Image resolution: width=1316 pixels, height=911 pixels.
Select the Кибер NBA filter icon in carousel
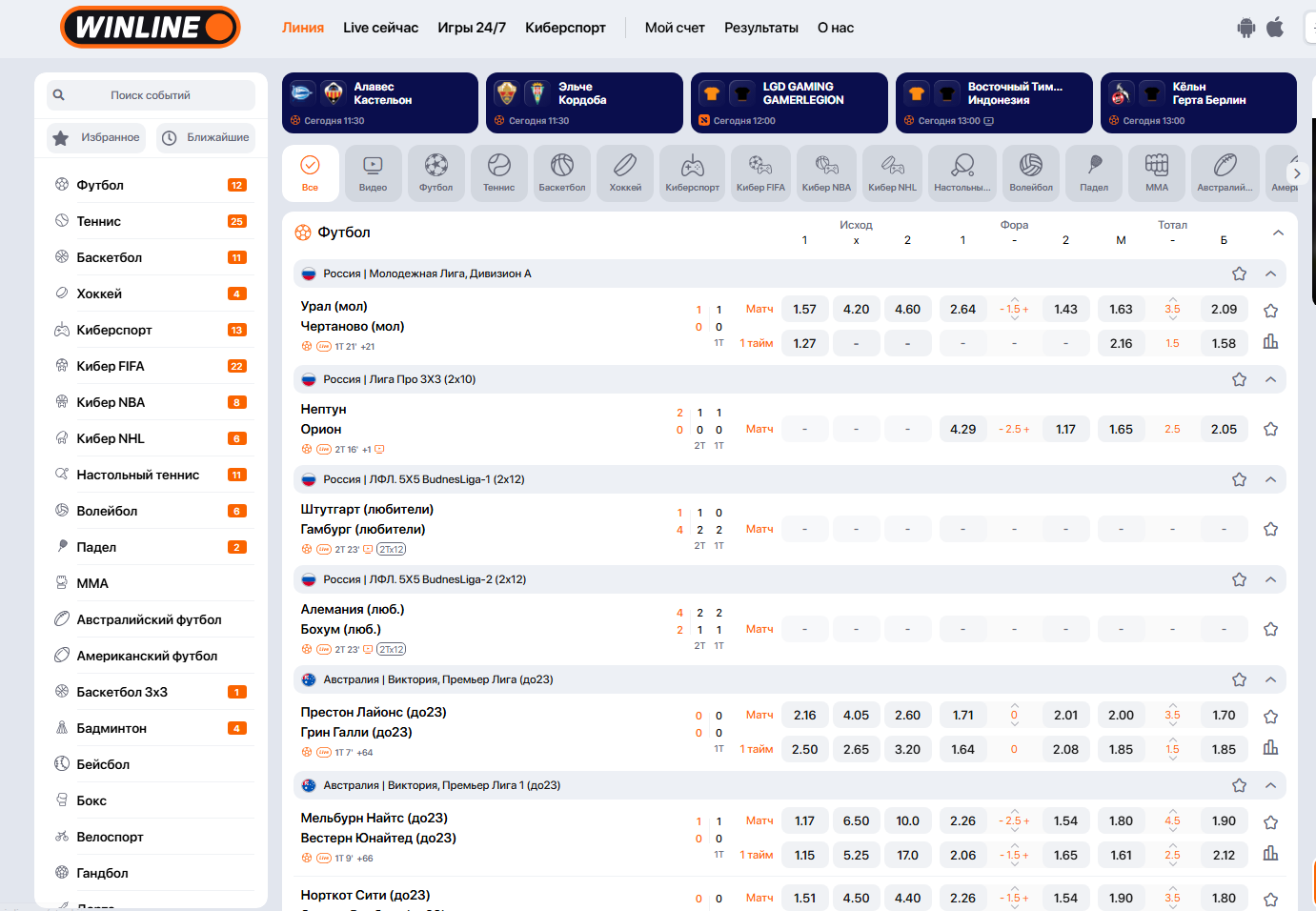[x=826, y=173]
